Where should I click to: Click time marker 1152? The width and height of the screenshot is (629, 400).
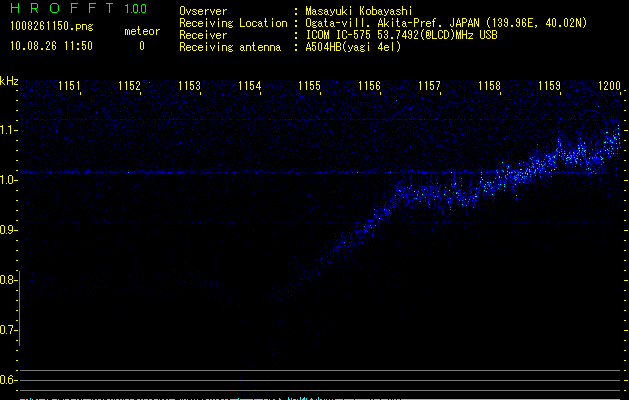tap(129, 86)
